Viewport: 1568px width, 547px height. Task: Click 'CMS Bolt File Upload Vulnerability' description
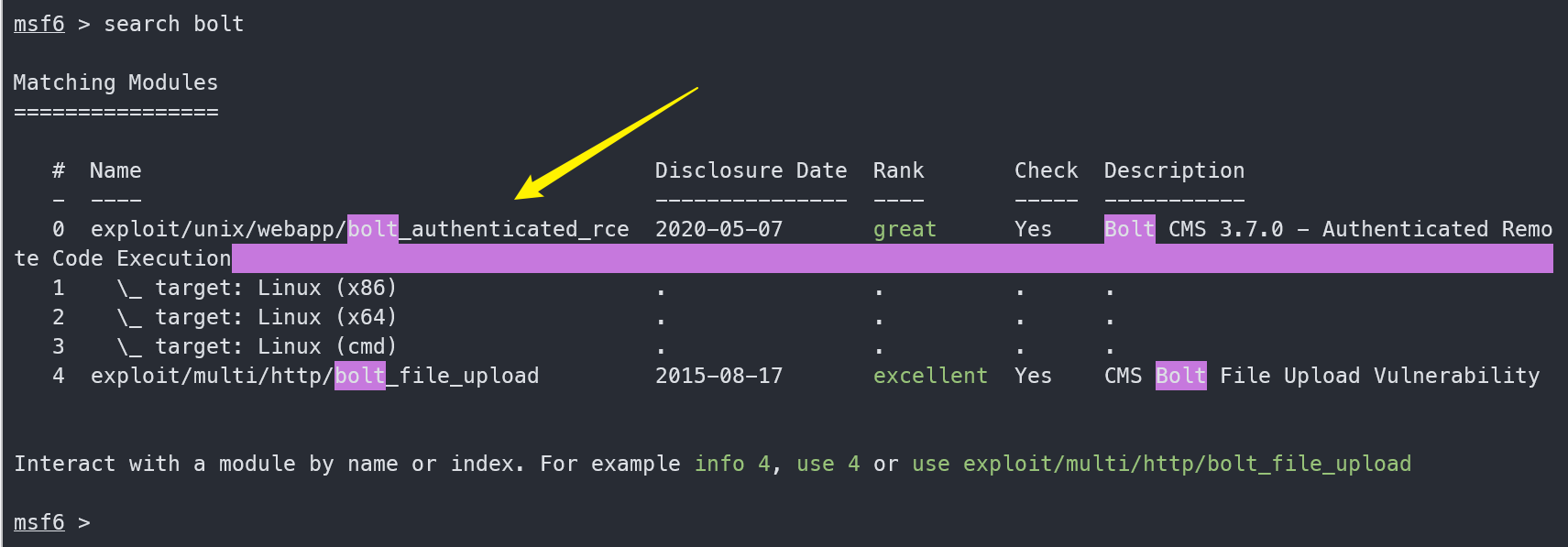pos(1321,376)
